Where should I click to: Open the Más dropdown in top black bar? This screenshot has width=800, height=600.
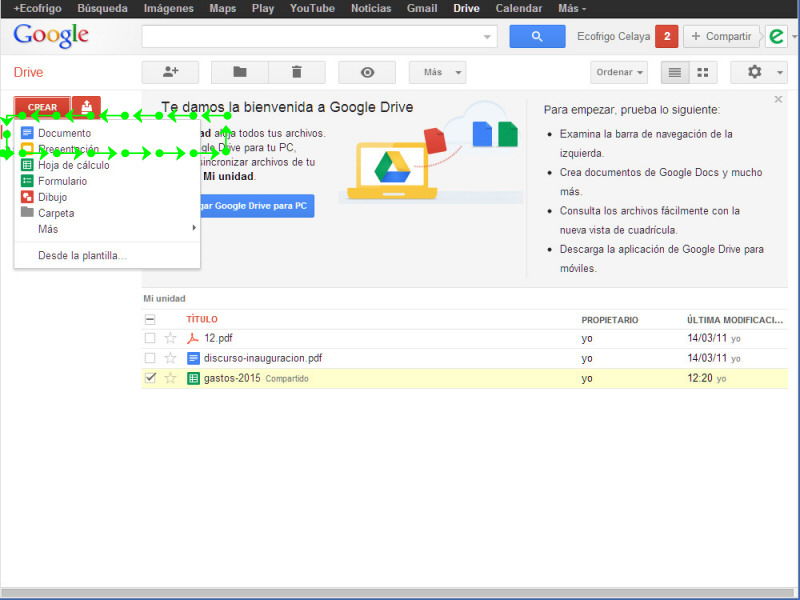(572, 9)
